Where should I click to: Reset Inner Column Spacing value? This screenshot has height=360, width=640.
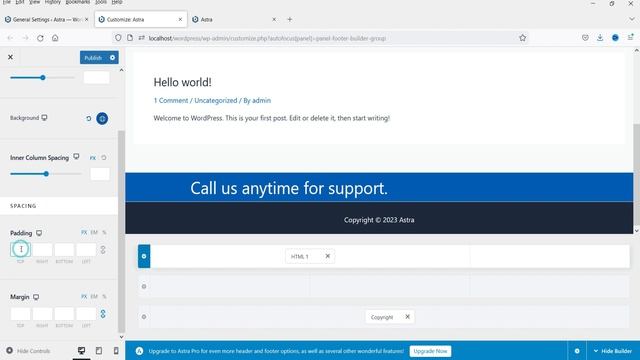(104, 158)
